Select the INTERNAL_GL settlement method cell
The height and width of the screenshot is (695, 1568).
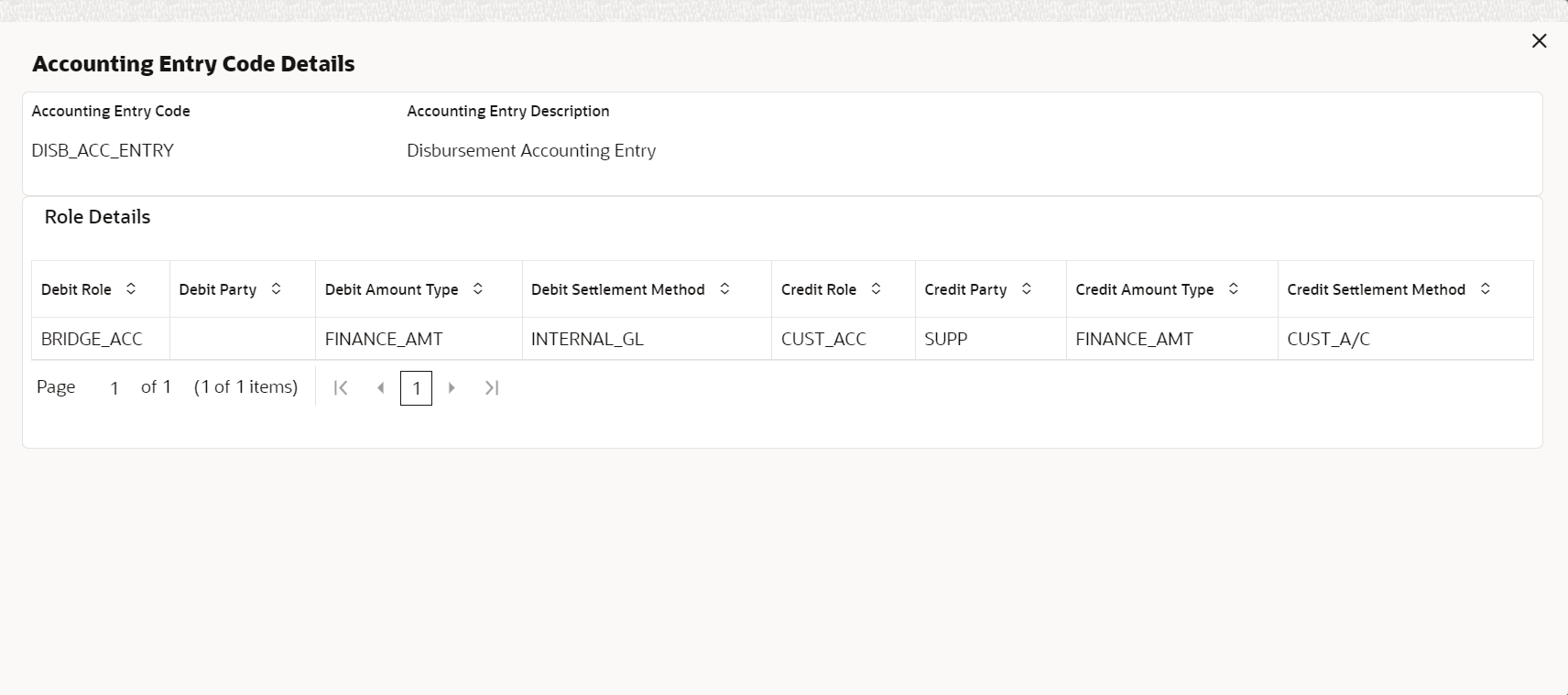pyautogui.click(x=587, y=339)
